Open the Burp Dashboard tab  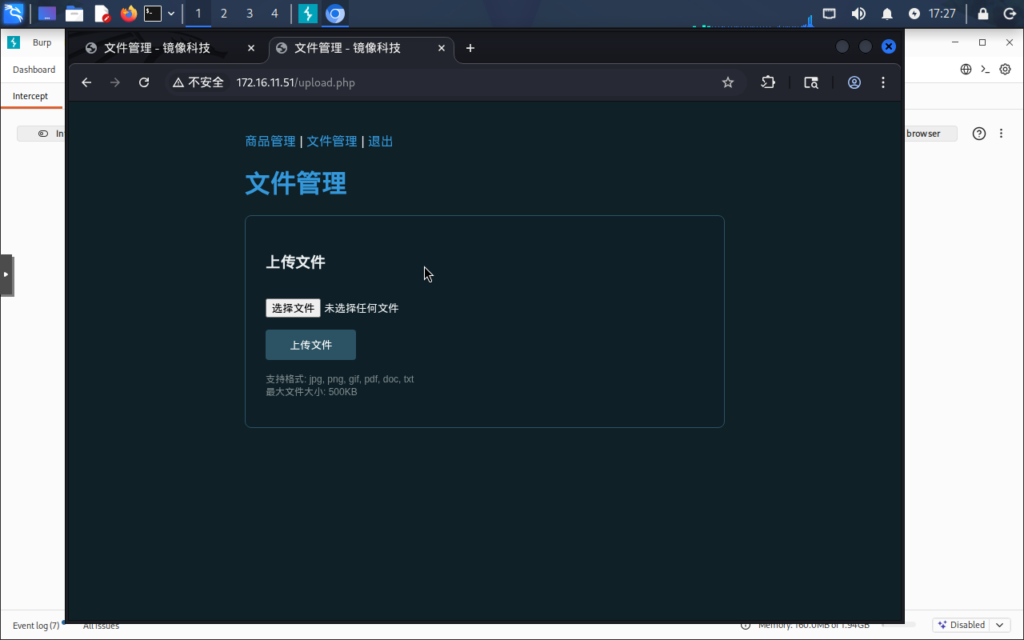click(34, 70)
